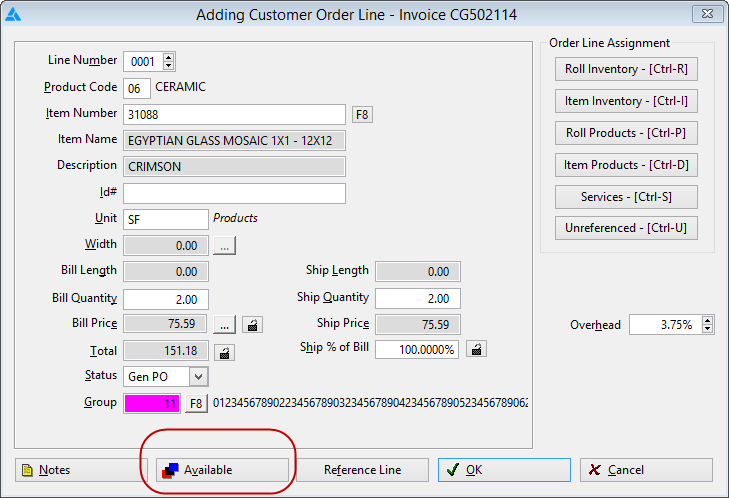Confirm with the green checkmark OK button
This screenshot has width=729, height=498.
coord(504,470)
